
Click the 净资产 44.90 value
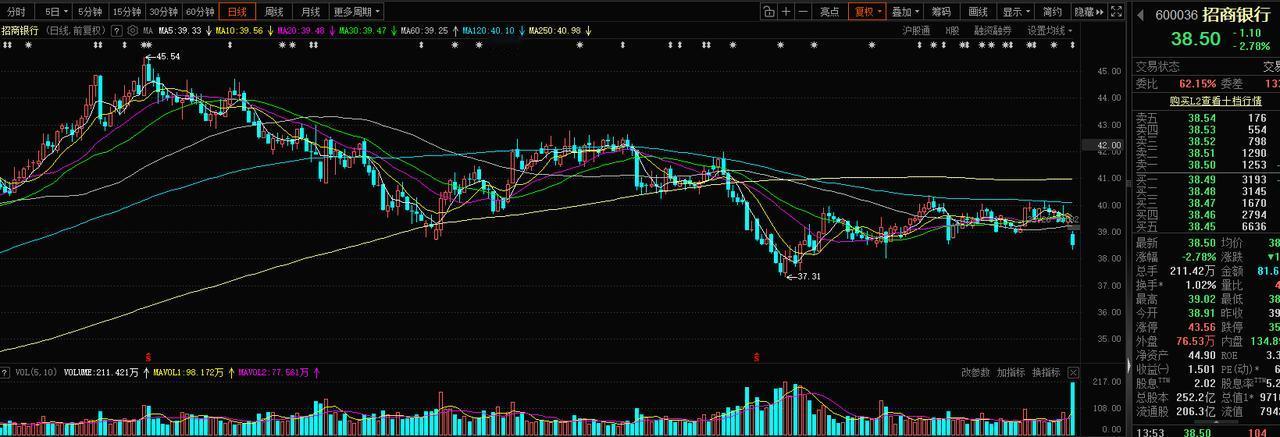pos(1200,355)
